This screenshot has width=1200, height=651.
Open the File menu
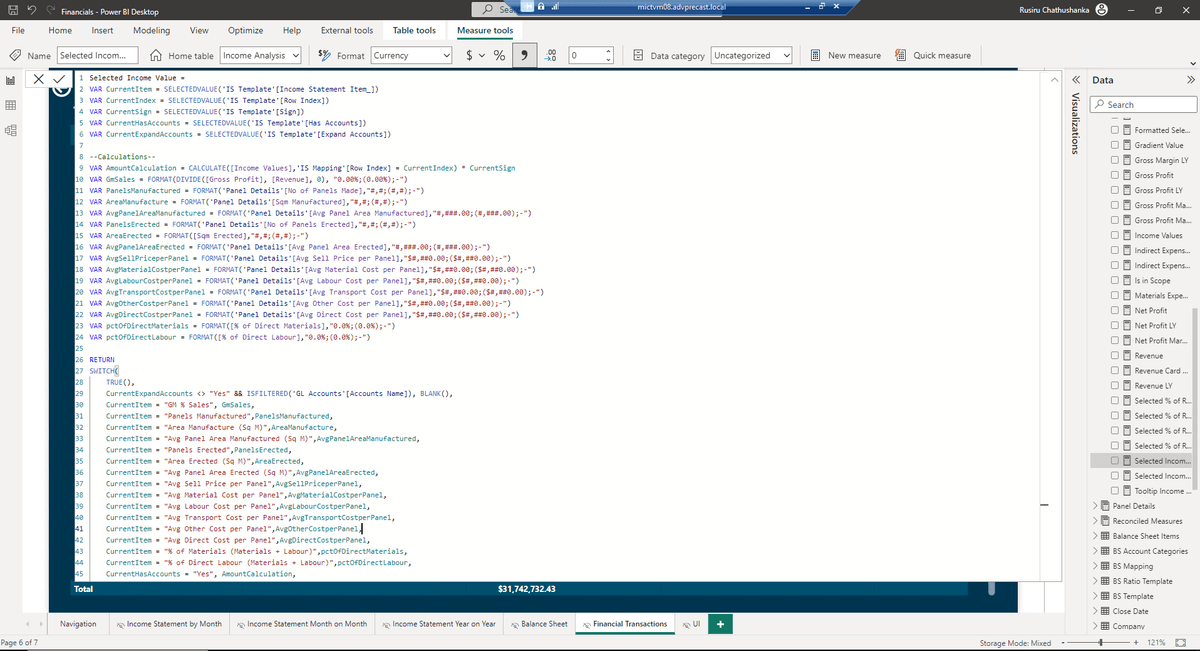18,31
